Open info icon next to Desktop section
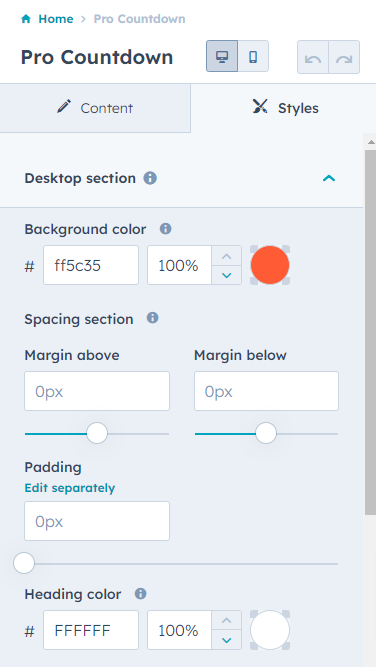Viewport: 376px width, 667px height. [x=150, y=178]
